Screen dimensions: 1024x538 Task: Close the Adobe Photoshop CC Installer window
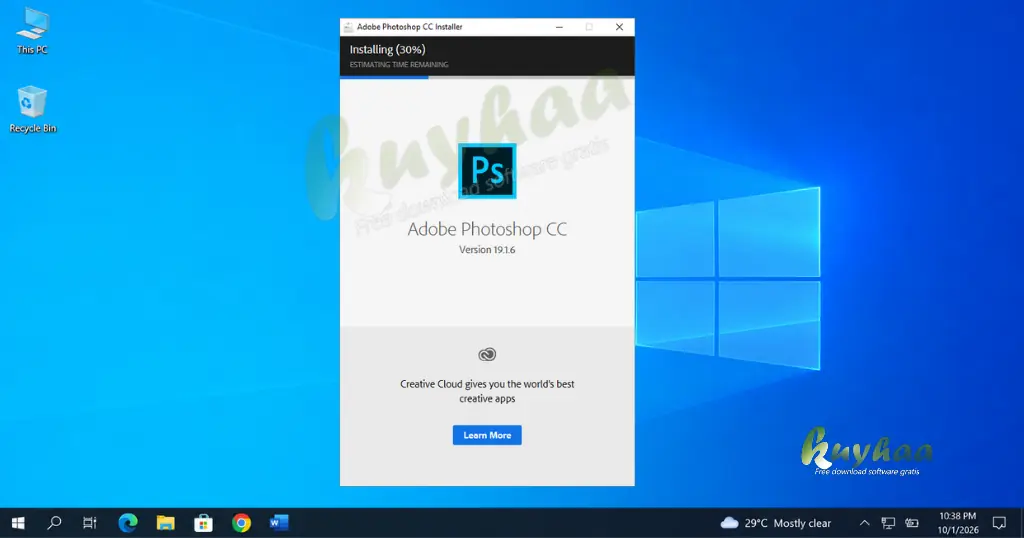coord(619,27)
